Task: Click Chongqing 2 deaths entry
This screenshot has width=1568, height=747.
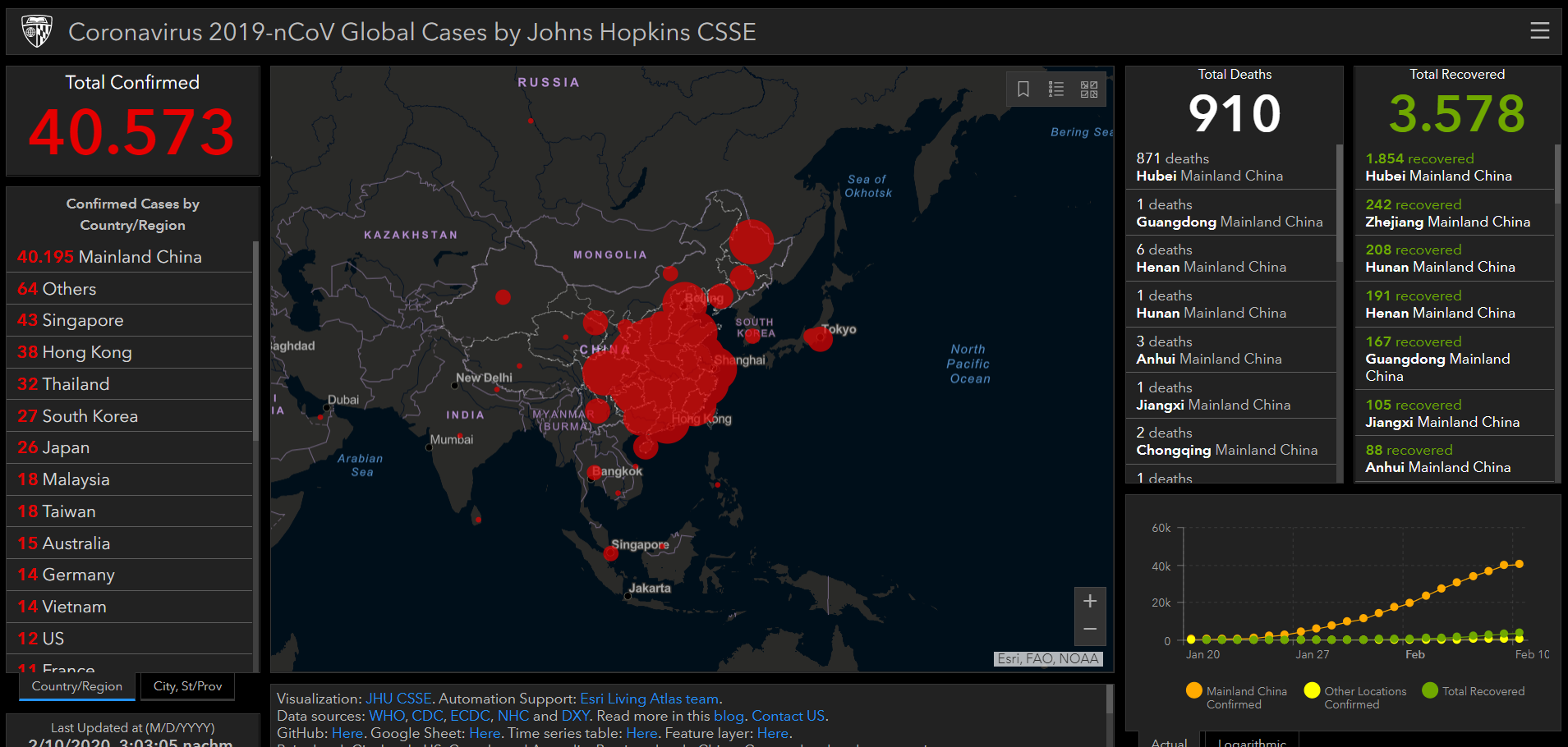Action: click(x=1231, y=441)
